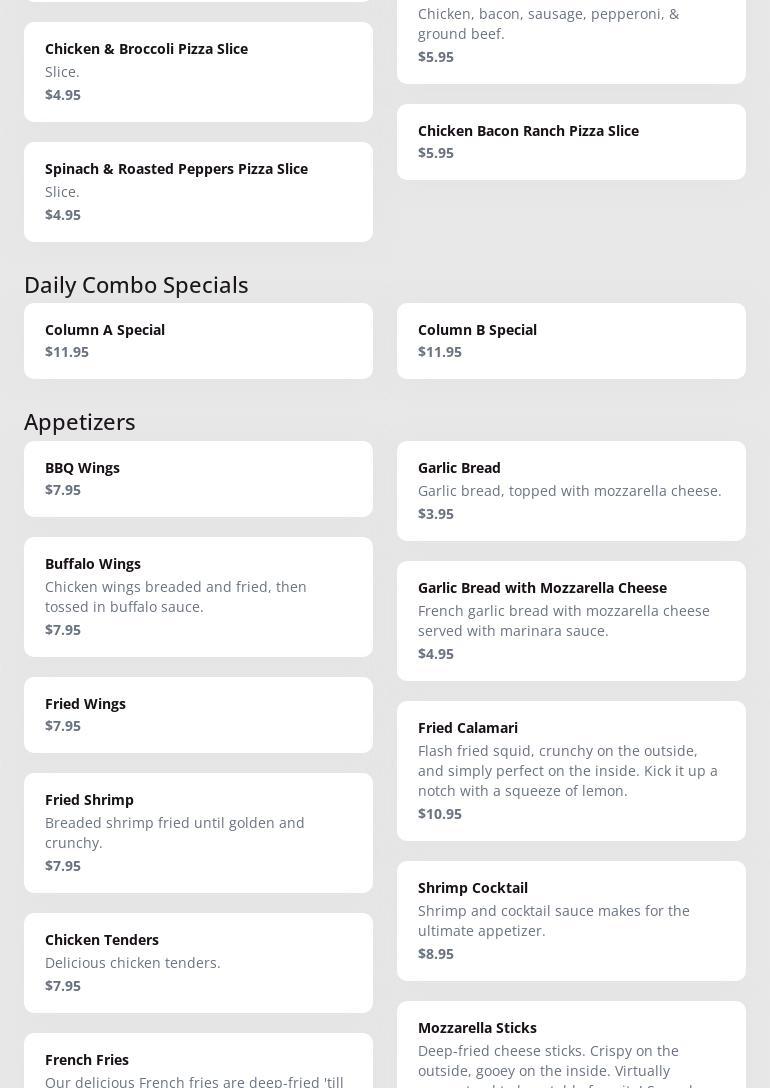
Task: Choose the Mozzarella Sticks card
Action: [x=570, y=1050]
